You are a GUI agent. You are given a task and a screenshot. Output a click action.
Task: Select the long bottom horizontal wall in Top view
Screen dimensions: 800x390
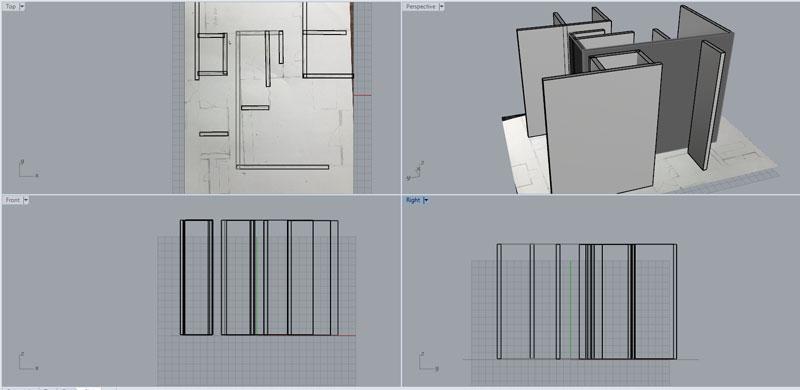282,167
